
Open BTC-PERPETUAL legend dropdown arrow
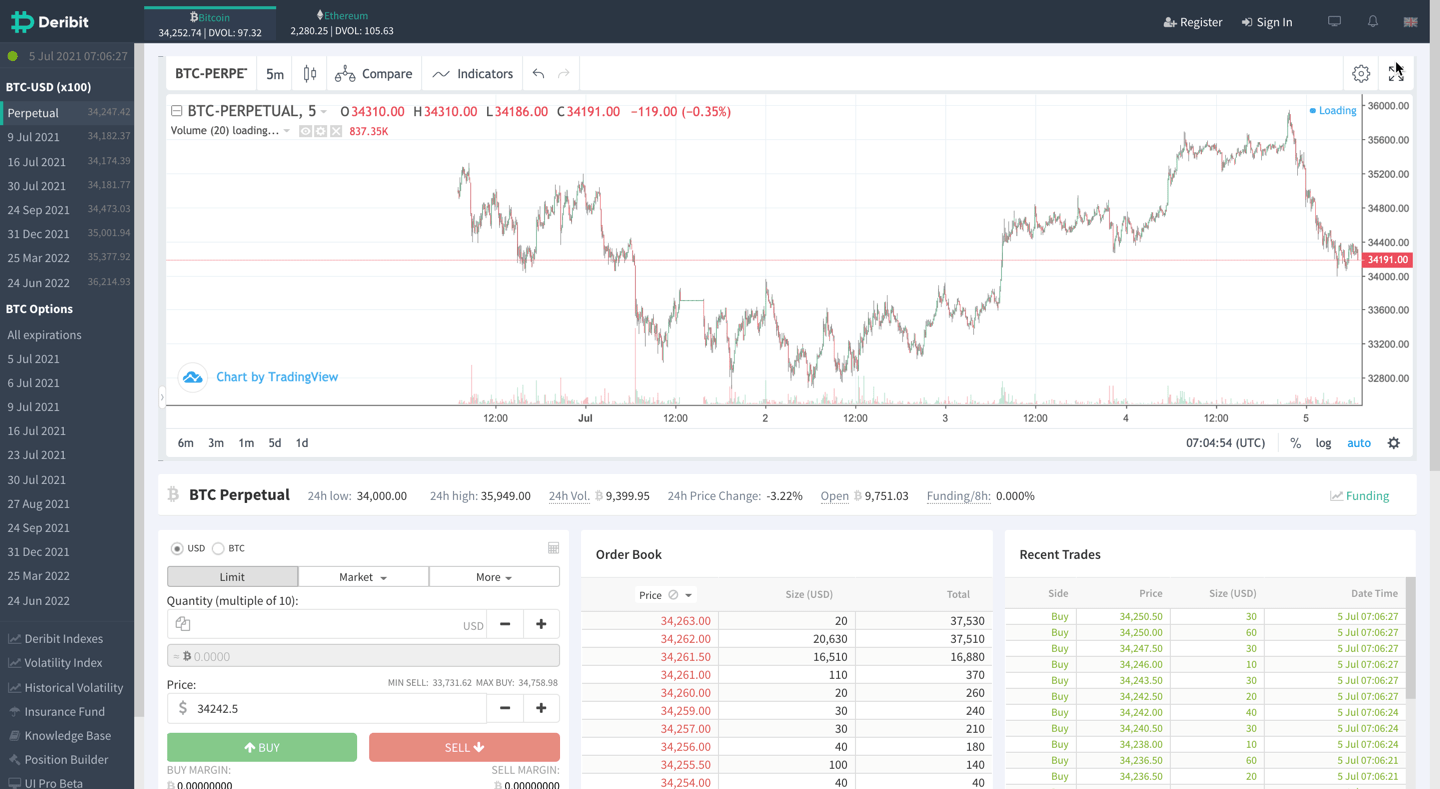click(x=324, y=112)
